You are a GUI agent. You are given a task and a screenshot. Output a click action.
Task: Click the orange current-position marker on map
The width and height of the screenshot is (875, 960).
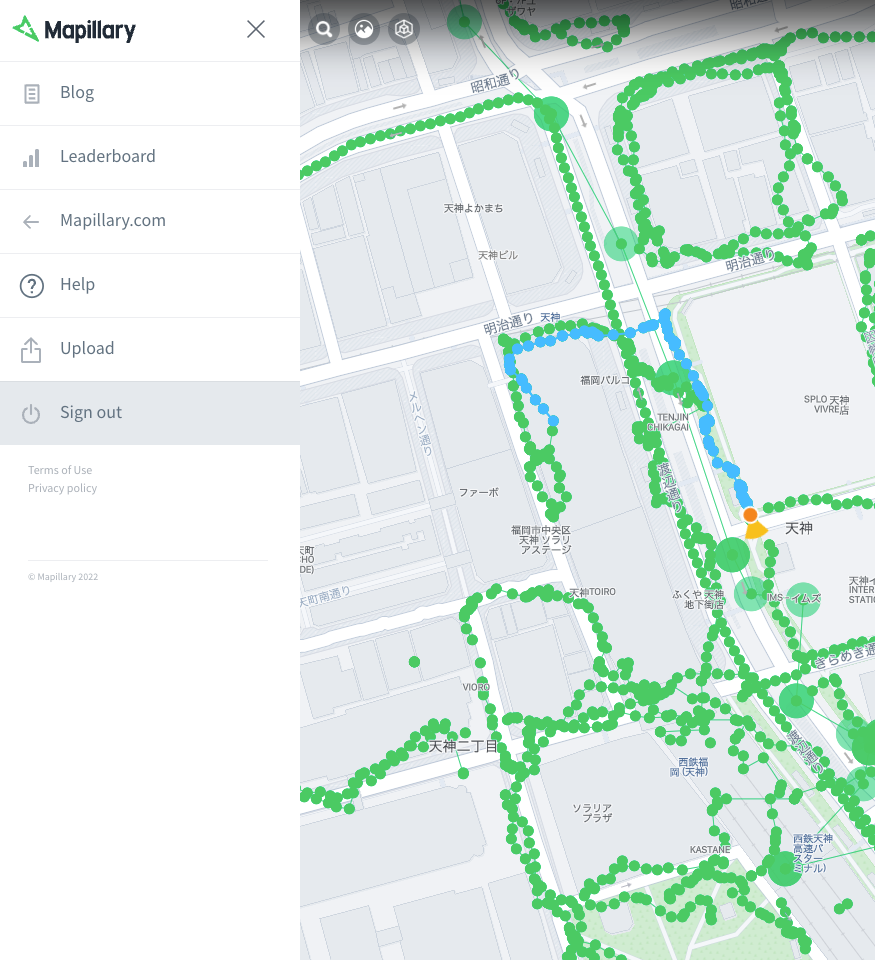pos(750,515)
